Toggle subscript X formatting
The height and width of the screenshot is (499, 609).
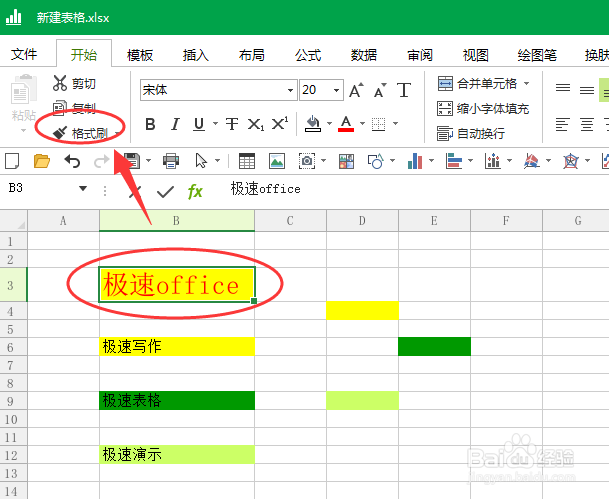tap(256, 124)
